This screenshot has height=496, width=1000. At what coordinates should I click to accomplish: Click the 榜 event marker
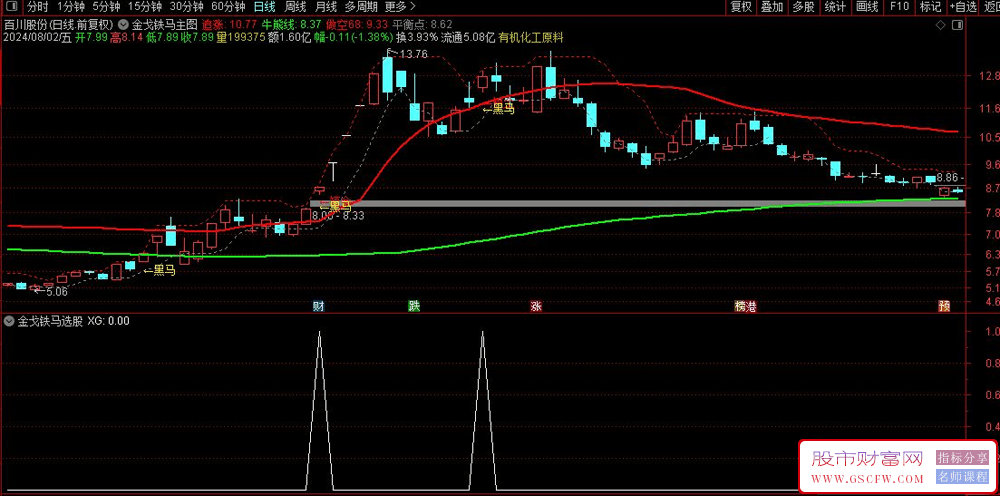coord(740,307)
